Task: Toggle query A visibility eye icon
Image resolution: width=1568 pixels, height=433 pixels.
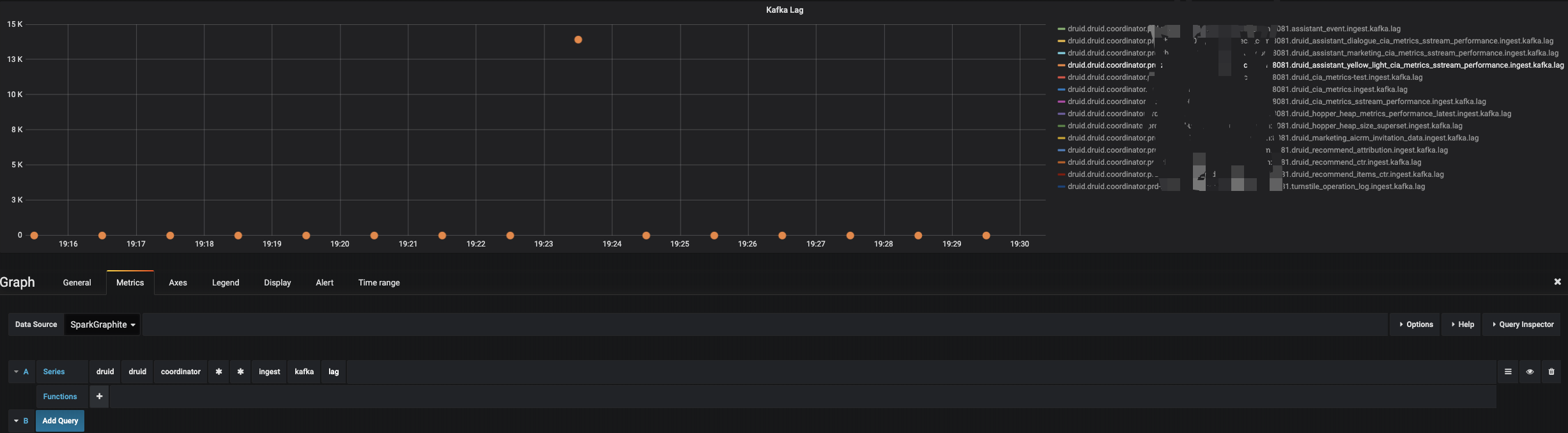Action: pyautogui.click(x=1530, y=372)
